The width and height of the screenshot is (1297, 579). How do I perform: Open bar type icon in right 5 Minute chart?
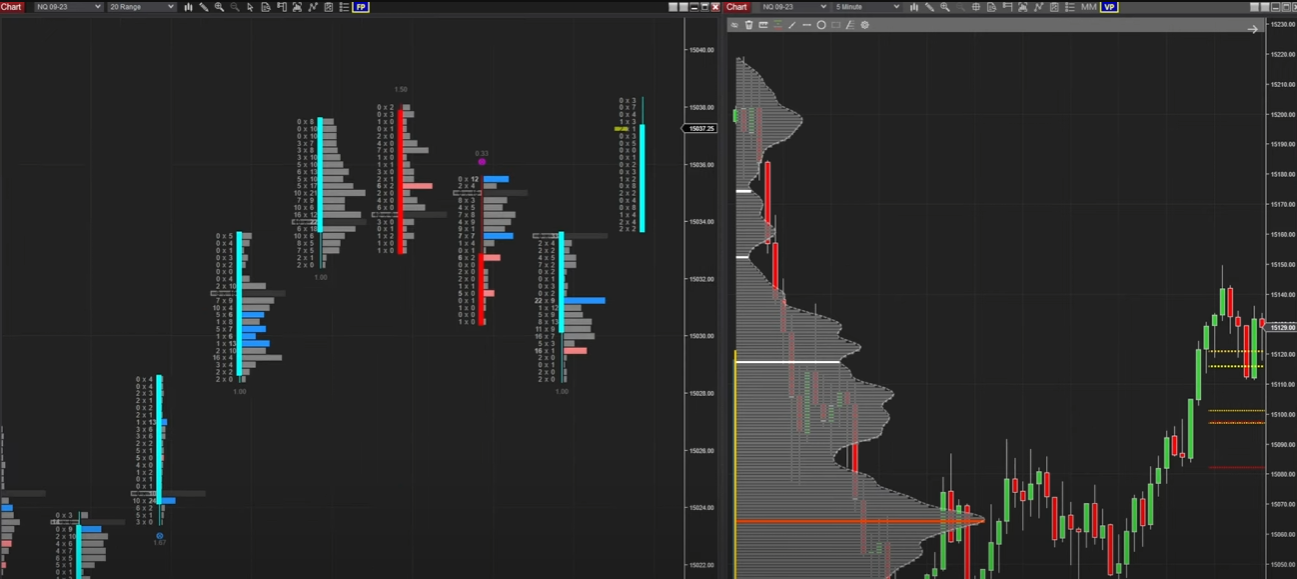pos(914,7)
